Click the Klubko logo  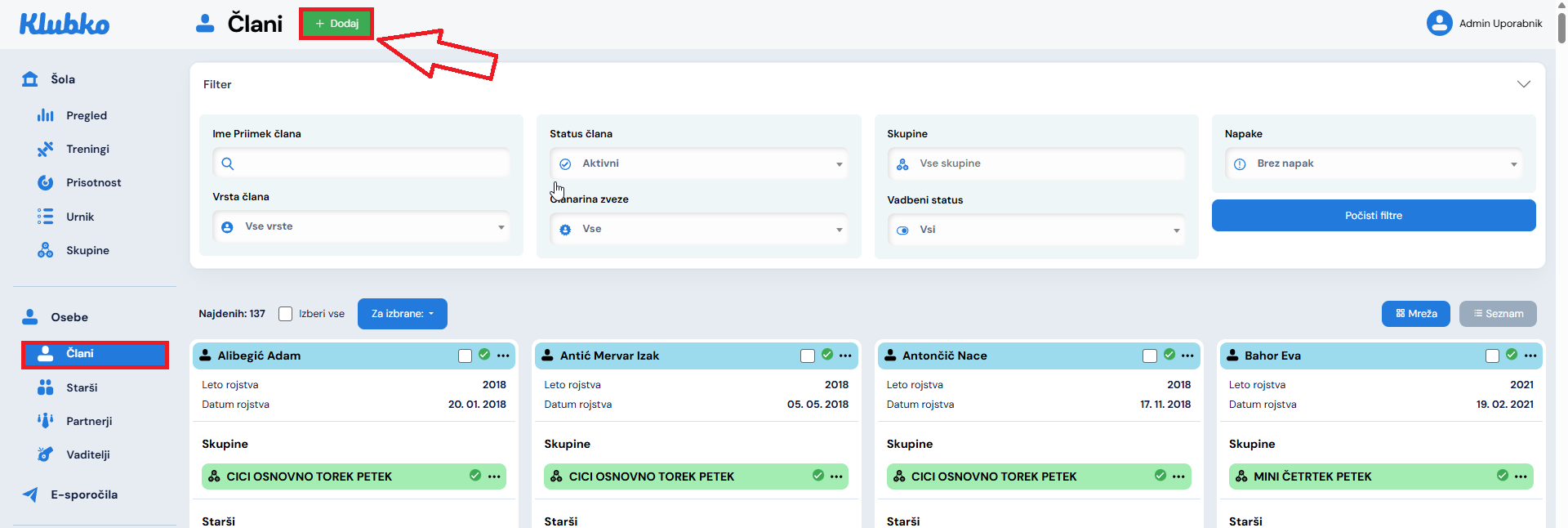pyautogui.click(x=65, y=24)
